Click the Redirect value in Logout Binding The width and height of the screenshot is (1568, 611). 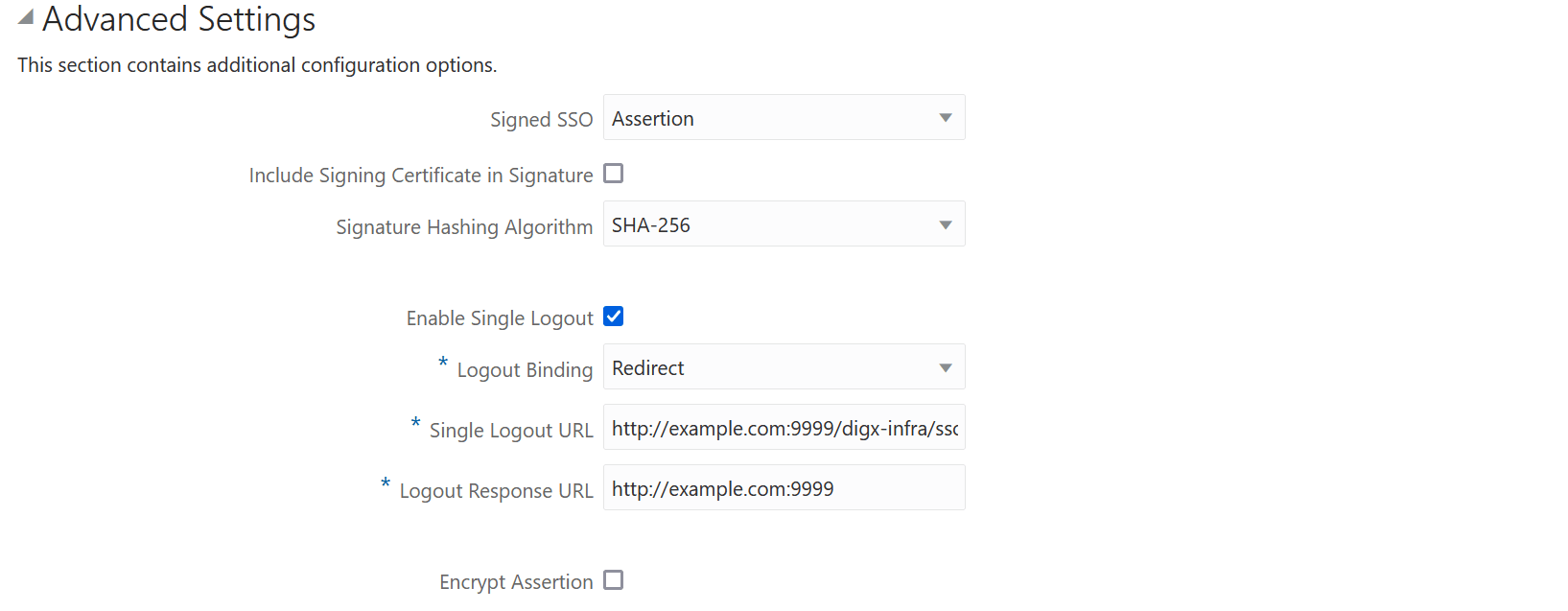[x=648, y=367]
